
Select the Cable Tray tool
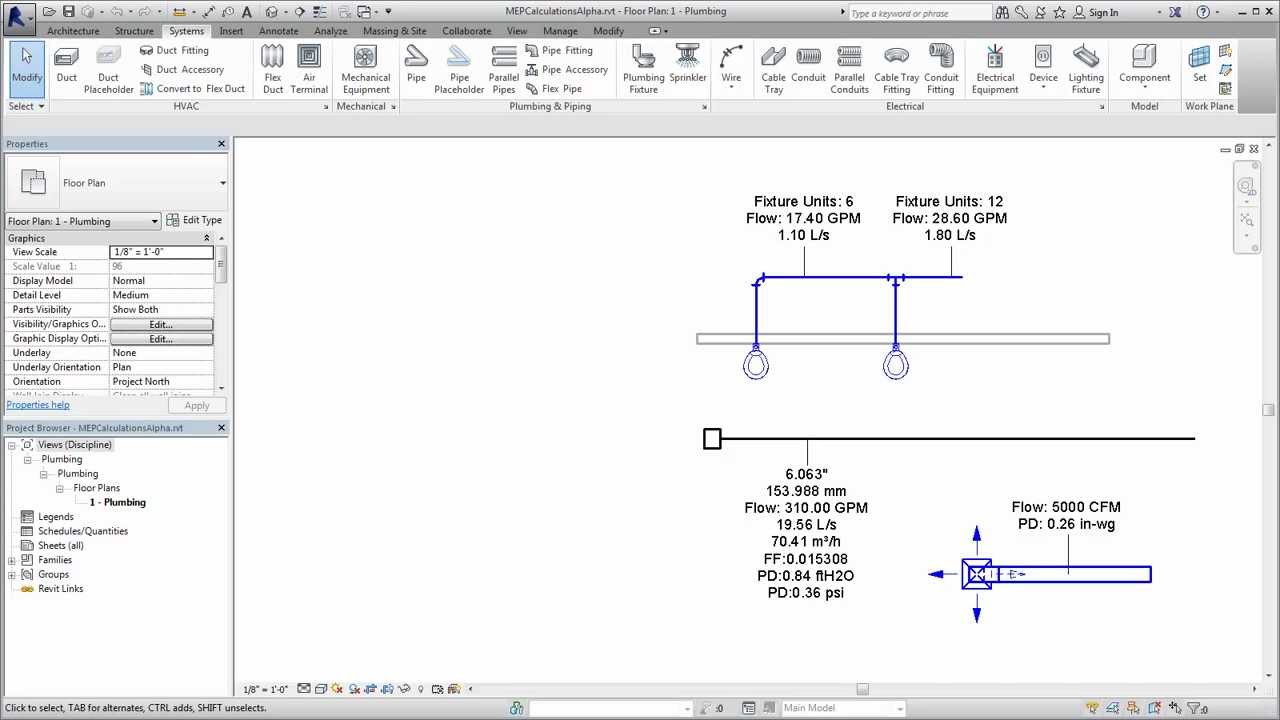(x=773, y=66)
